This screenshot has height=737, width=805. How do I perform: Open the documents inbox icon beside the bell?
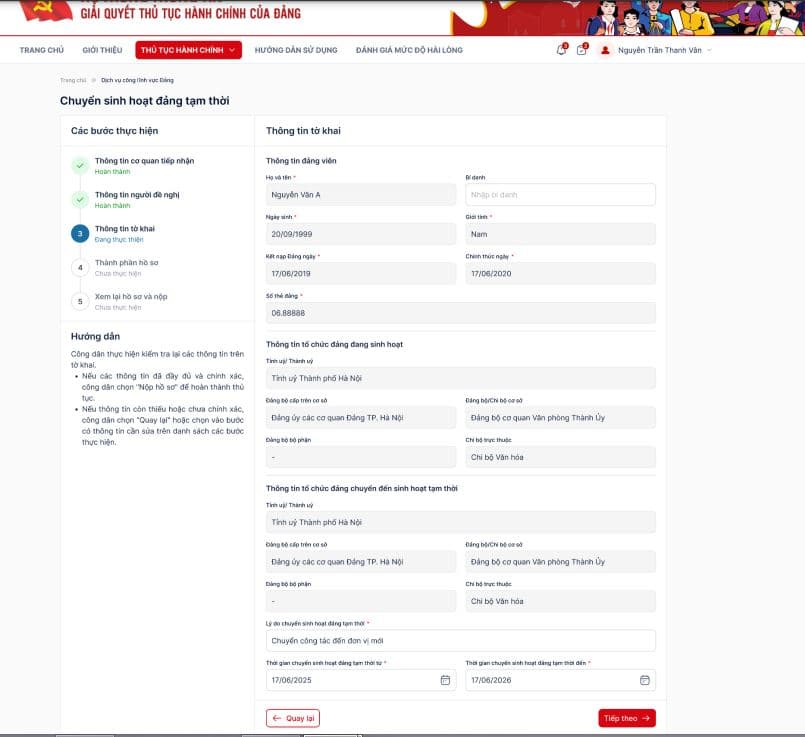[x=582, y=50]
